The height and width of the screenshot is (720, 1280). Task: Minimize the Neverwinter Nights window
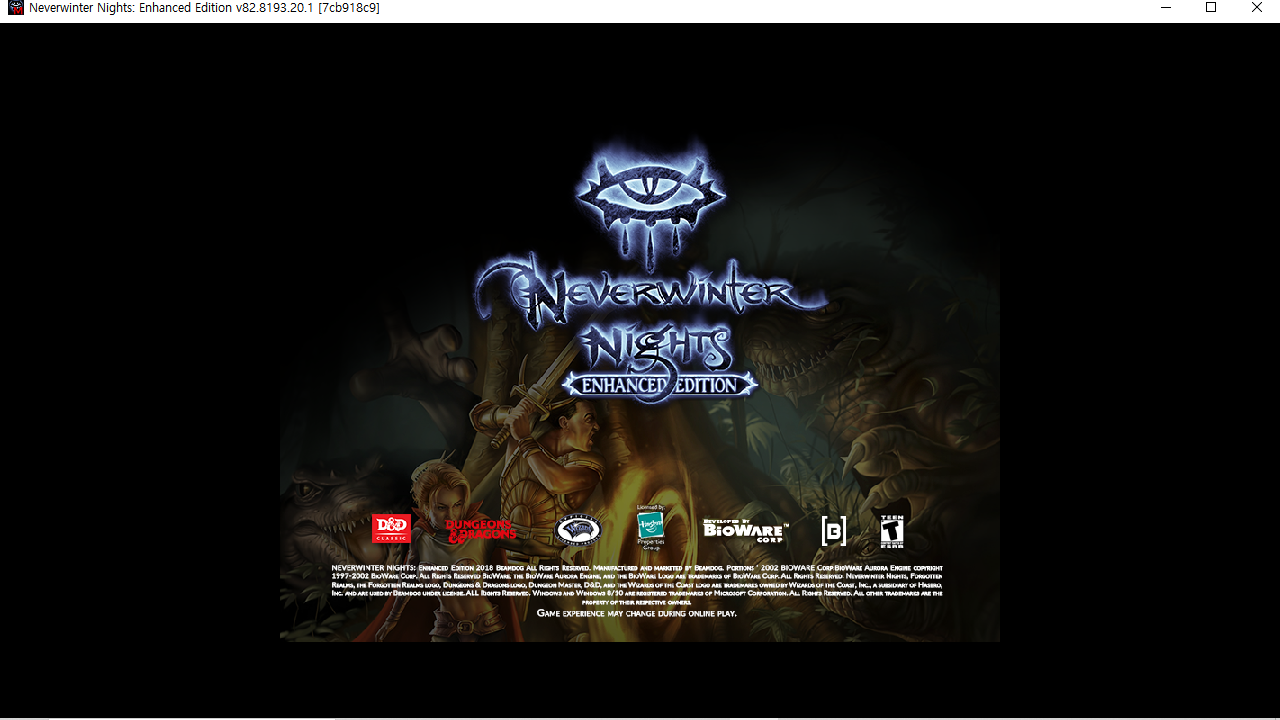[x=1165, y=8]
